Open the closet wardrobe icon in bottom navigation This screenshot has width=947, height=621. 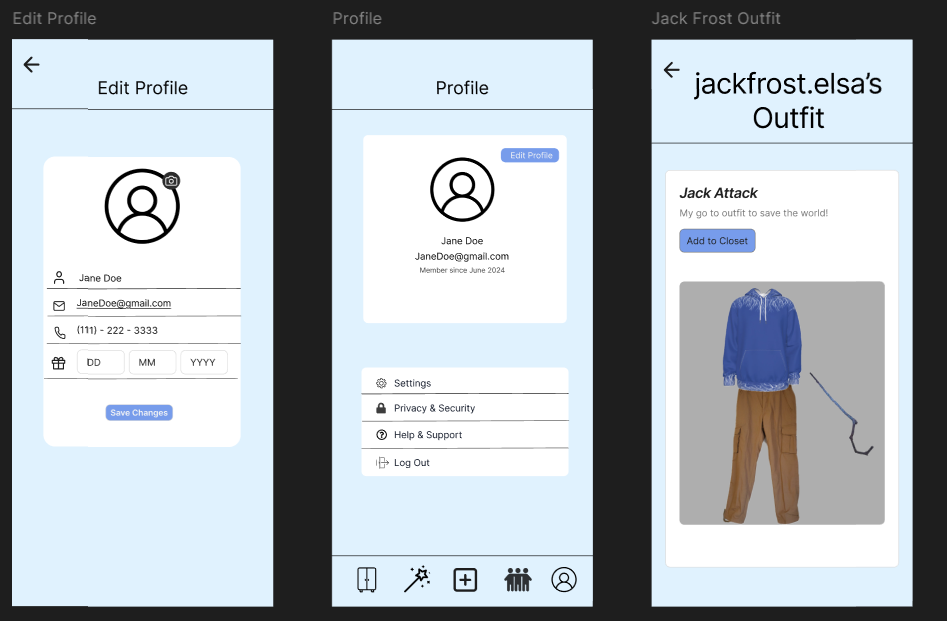point(367,580)
